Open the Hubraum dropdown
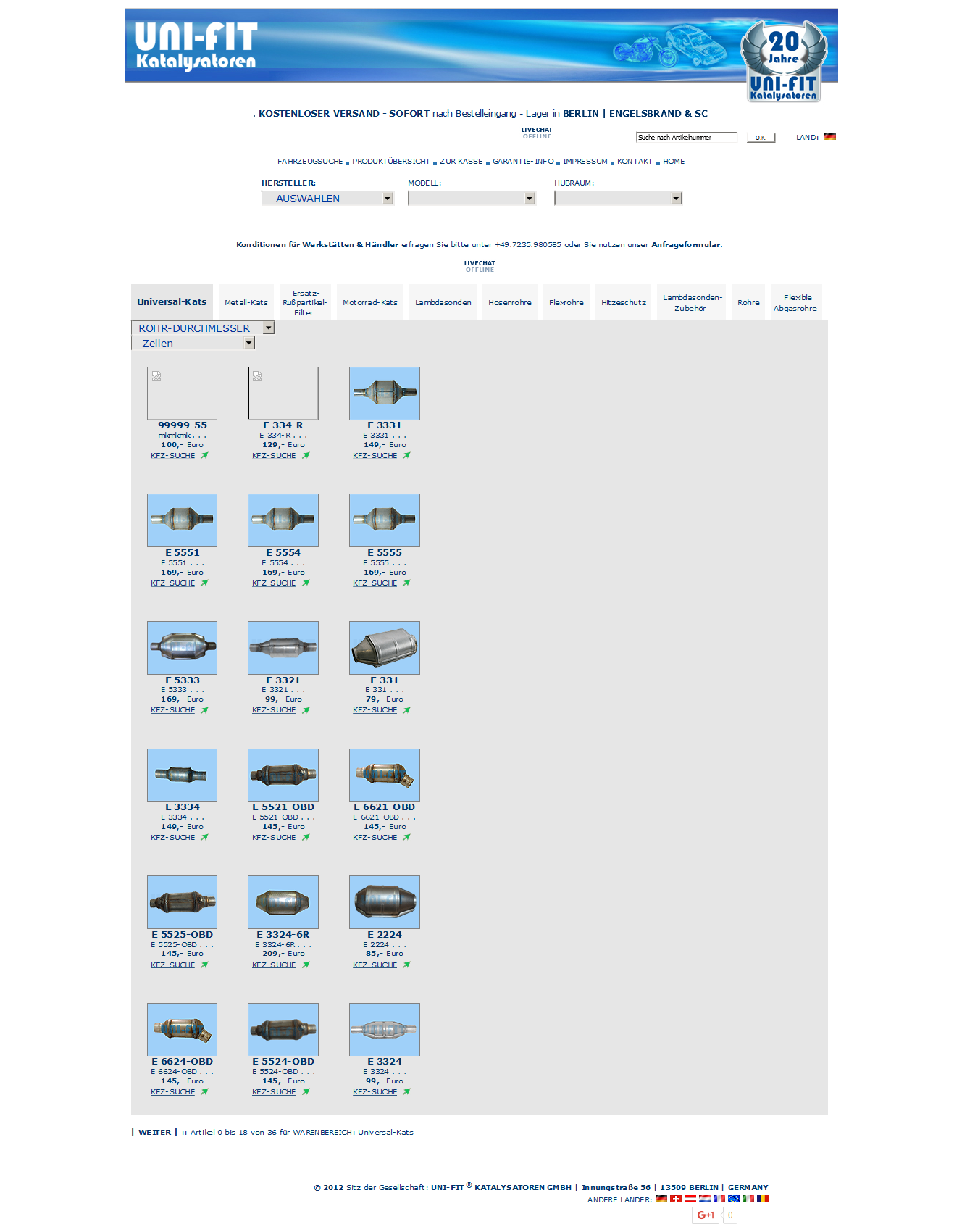Image resolution: width=962 pixels, height=1232 pixels. coord(618,198)
